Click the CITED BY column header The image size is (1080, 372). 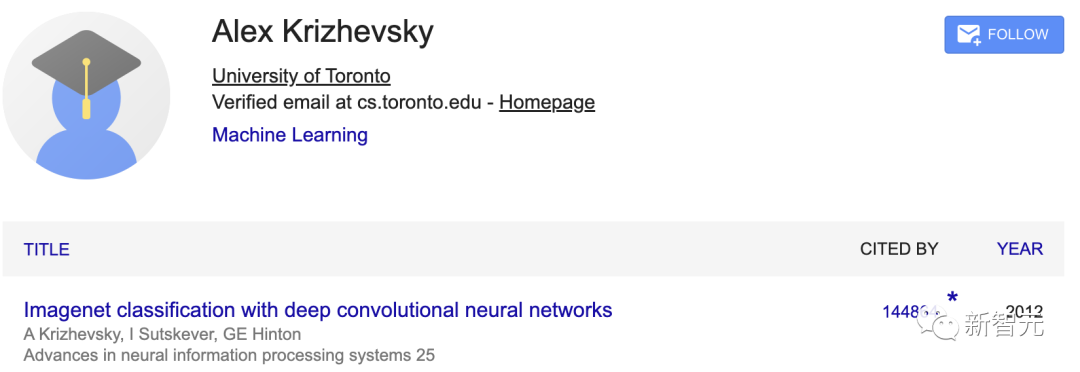899,249
